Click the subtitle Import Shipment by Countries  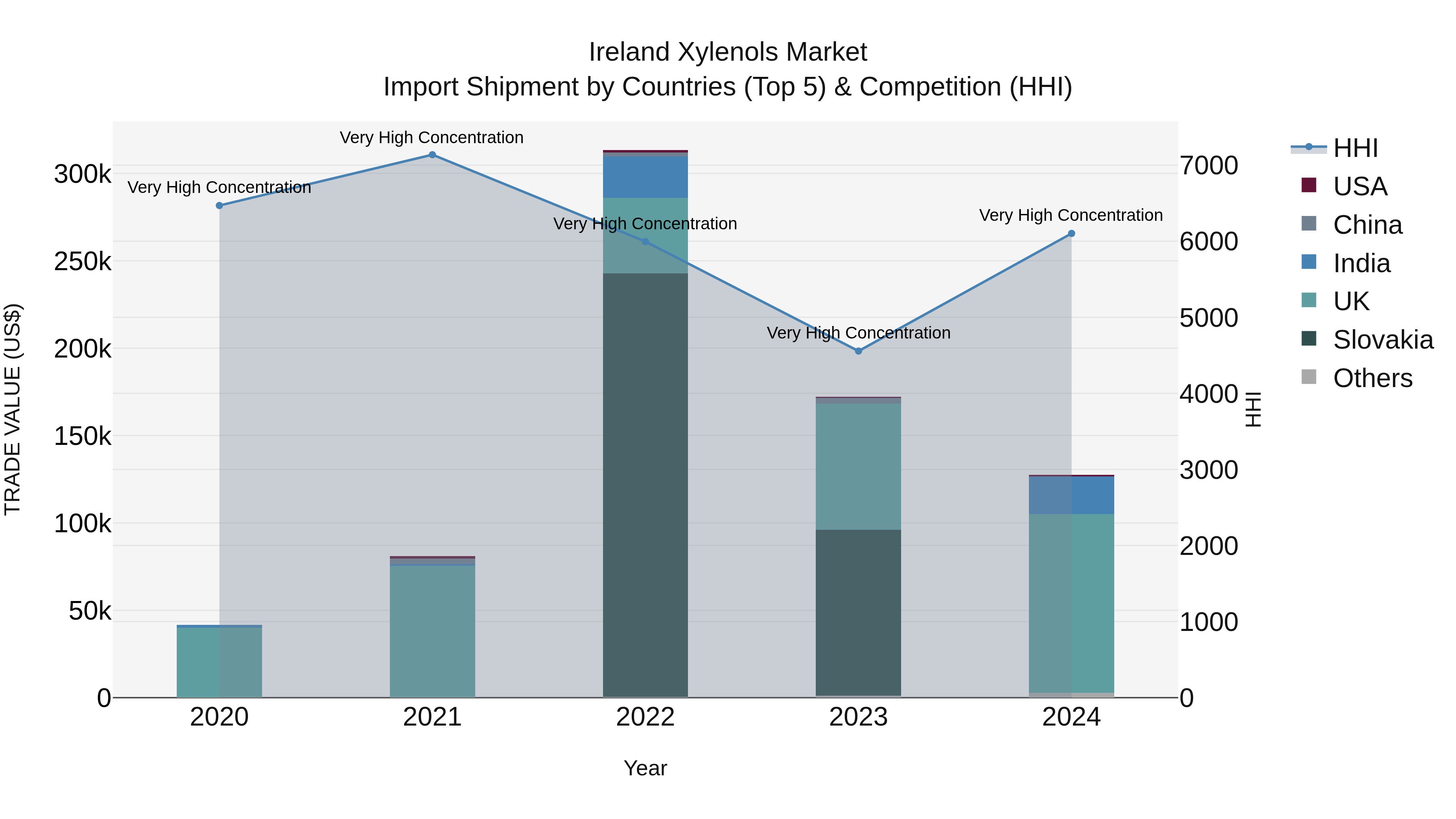728,87
